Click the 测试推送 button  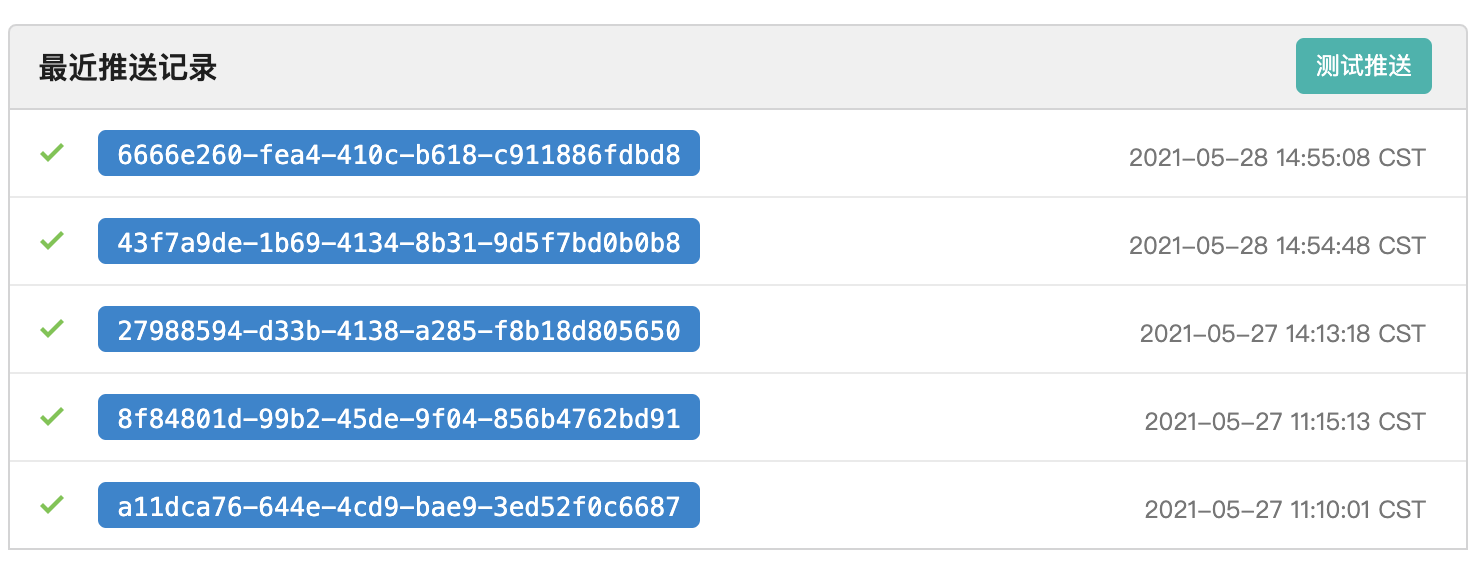1363,66
